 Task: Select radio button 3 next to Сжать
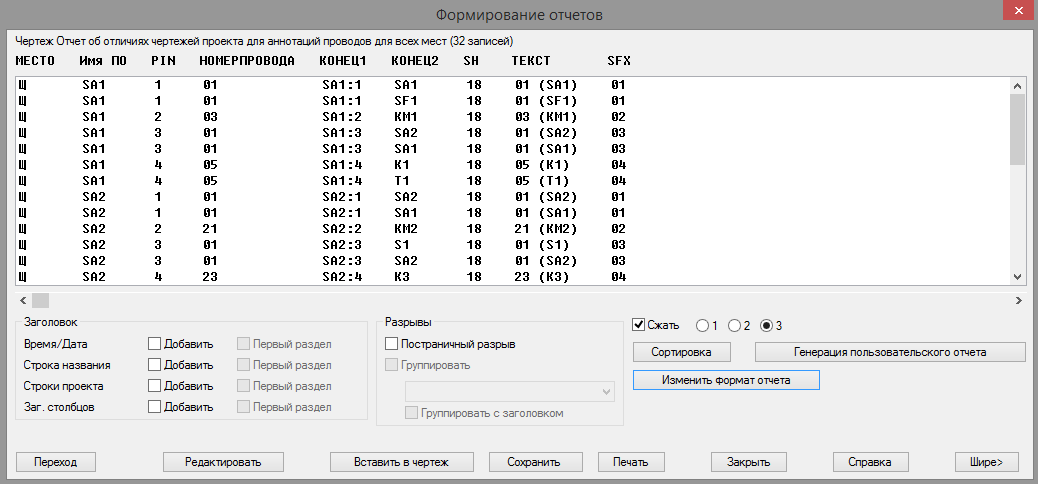[x=766, y=325]
